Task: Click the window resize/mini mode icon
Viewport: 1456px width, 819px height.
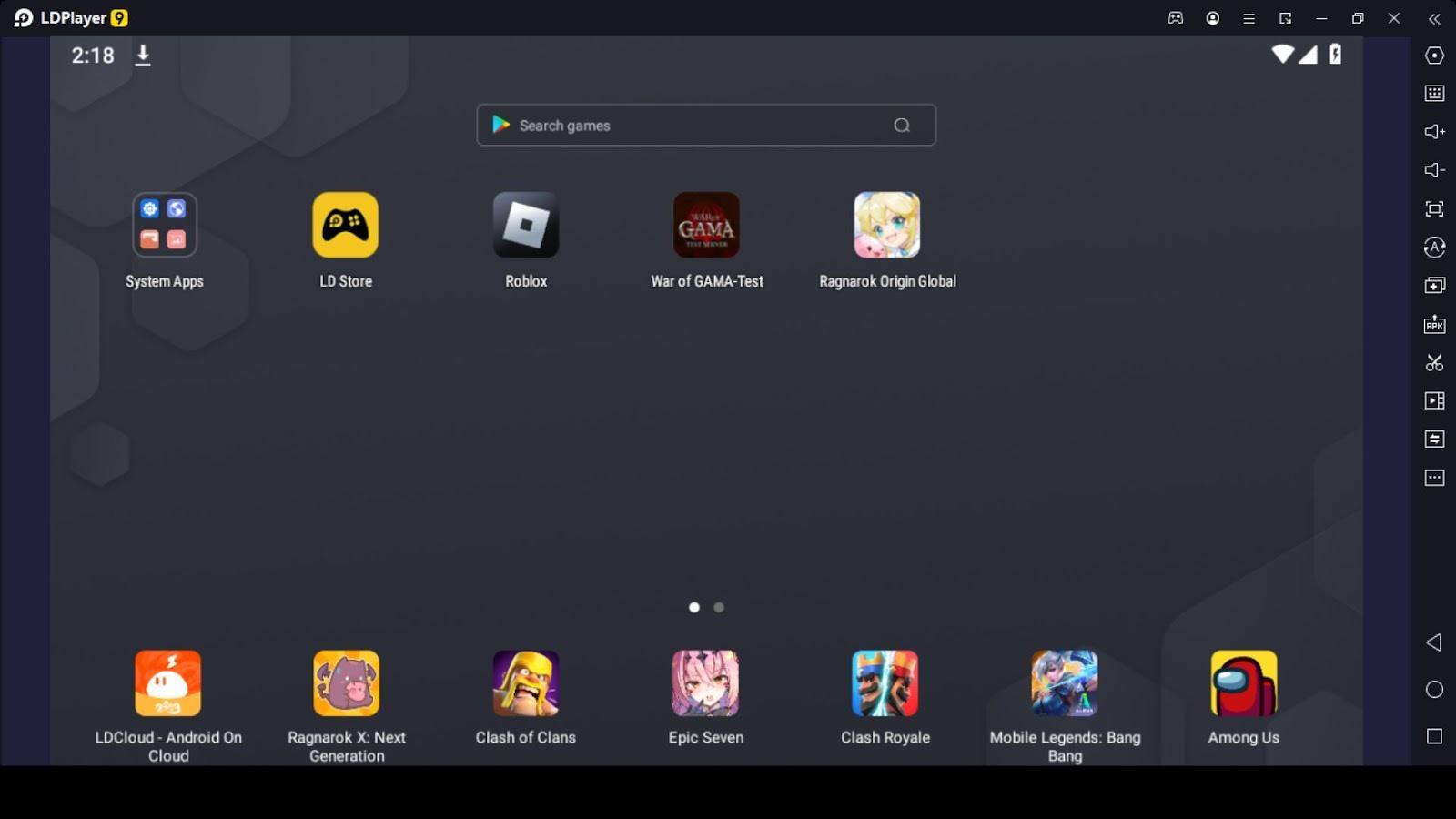Action: pos(1285,18)
